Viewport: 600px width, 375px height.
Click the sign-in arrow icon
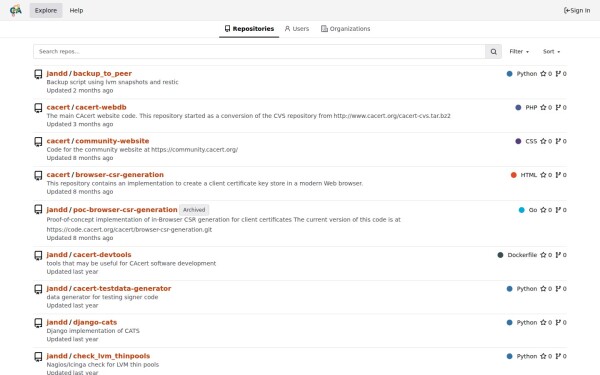[x=567, y=10]
